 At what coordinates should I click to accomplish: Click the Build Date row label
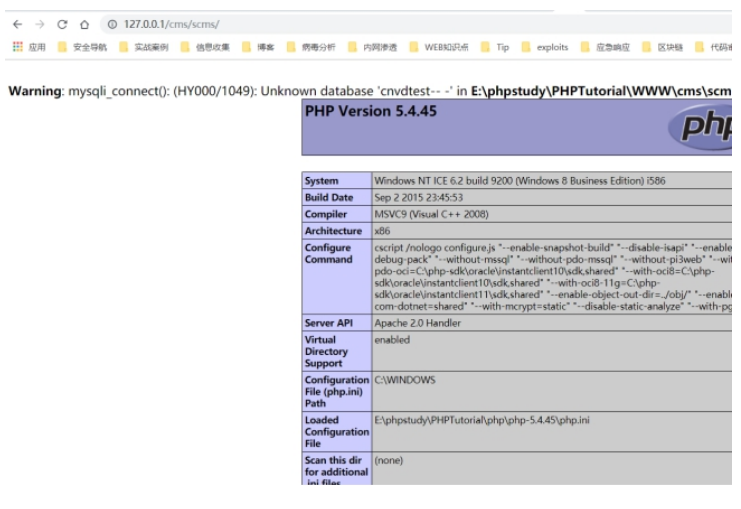coord(329,197)
